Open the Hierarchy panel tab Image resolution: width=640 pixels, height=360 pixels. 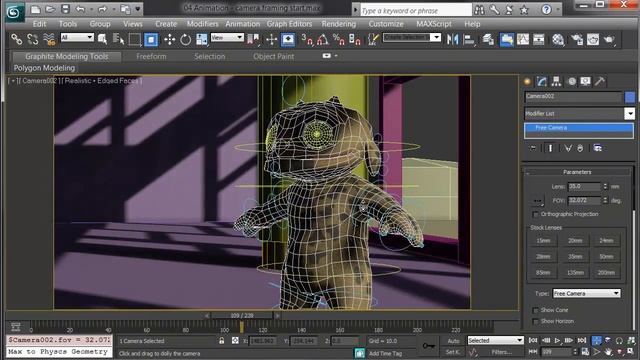(556, 81)
